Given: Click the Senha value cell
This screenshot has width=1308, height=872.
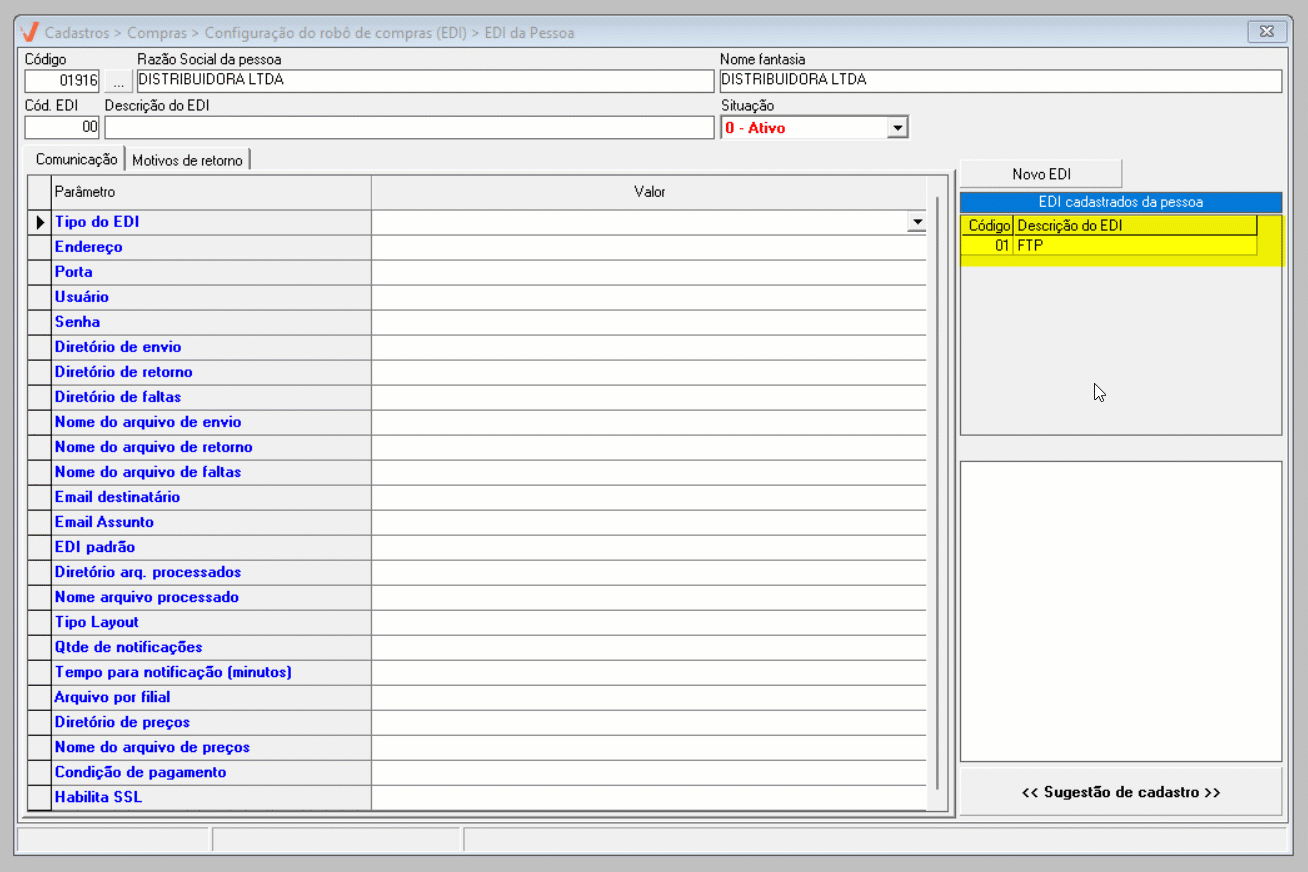Looking at the screenshot, I should coord(648,322).
